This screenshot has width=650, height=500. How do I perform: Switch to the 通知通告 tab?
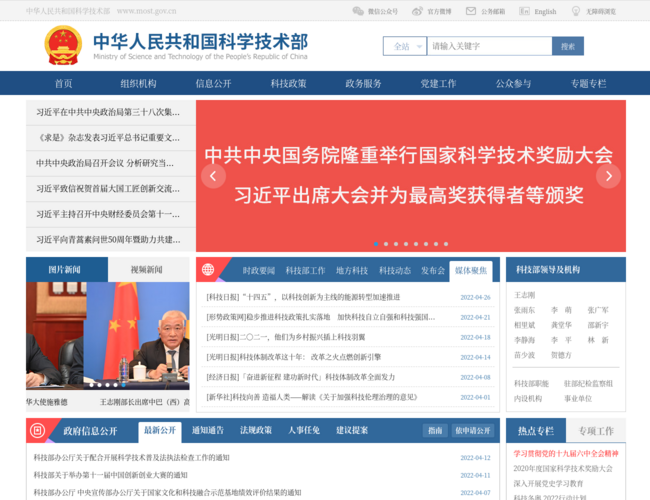point(208,430)
